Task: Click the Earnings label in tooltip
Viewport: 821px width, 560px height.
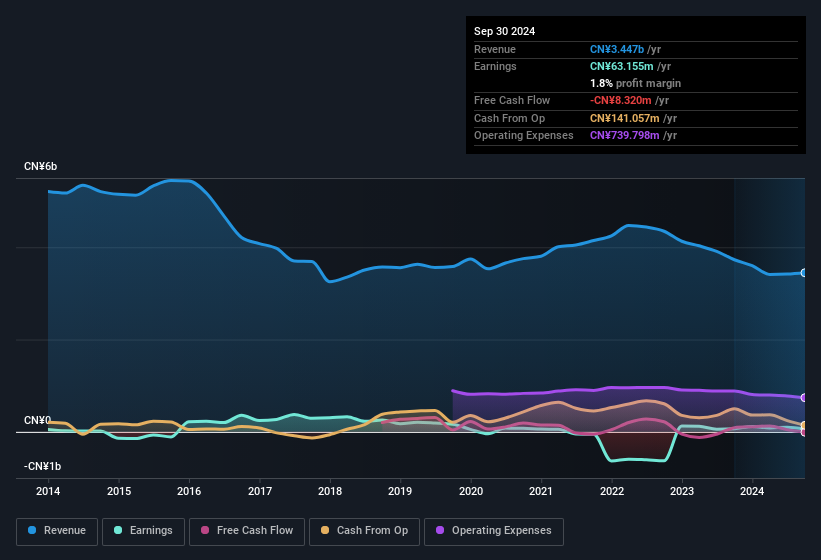Action: pos(495,66)
